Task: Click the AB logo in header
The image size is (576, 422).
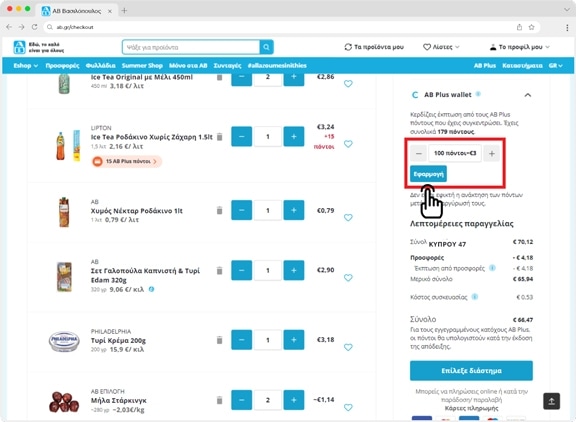Action: click(x=19, y=47)
